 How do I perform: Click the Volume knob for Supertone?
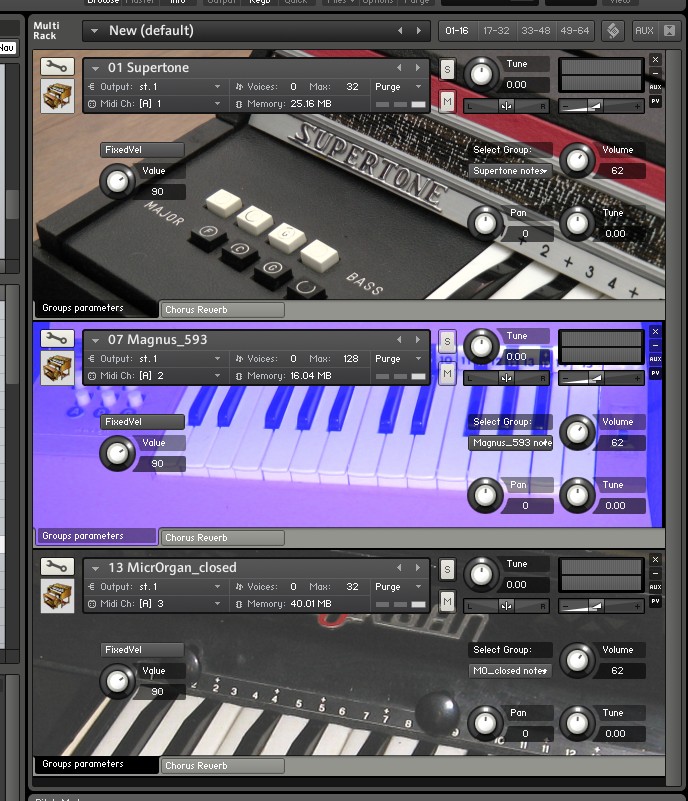pos(576,158)
